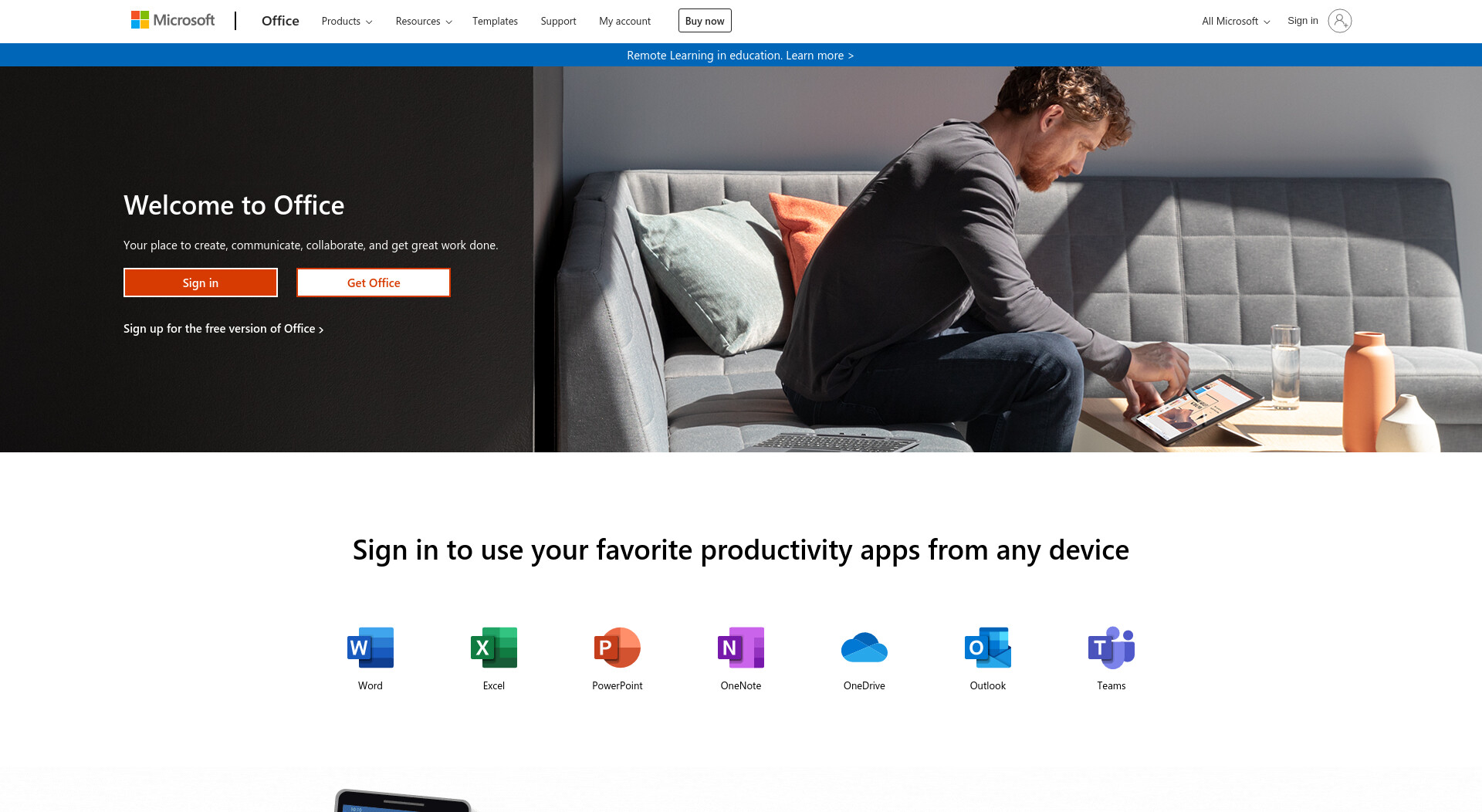Click the Welcome to Office heading
The height and width of the screenshot is (812, 1482).
tap(234, 205)
